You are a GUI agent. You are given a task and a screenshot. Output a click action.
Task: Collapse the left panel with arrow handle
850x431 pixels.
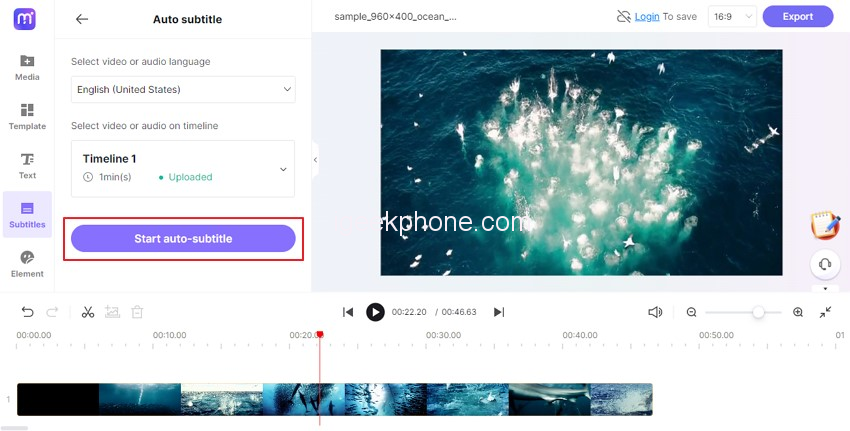click(x=315, y=160)
